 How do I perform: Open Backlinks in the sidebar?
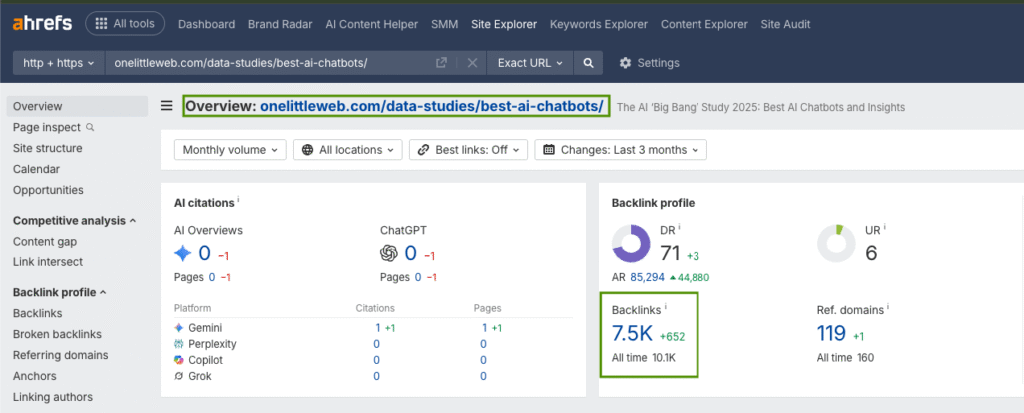pyautogui.click(x=37, y=314)
